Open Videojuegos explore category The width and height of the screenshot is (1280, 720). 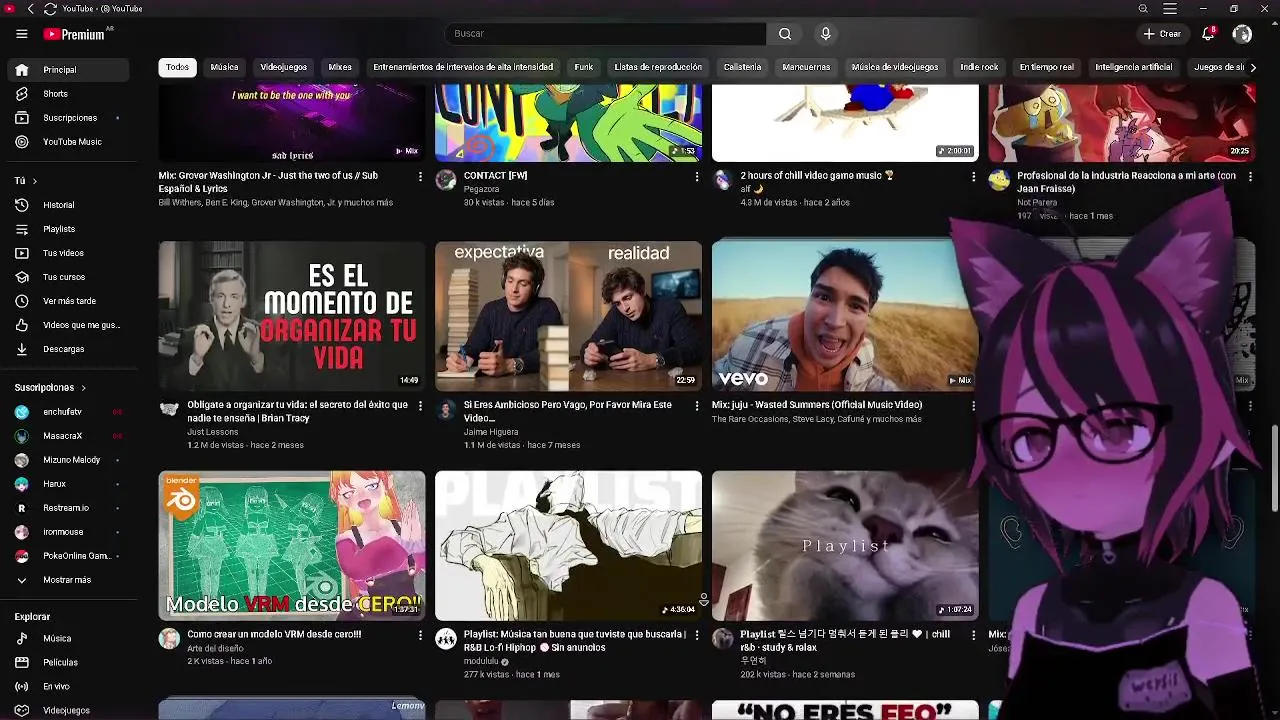(69, 710)
